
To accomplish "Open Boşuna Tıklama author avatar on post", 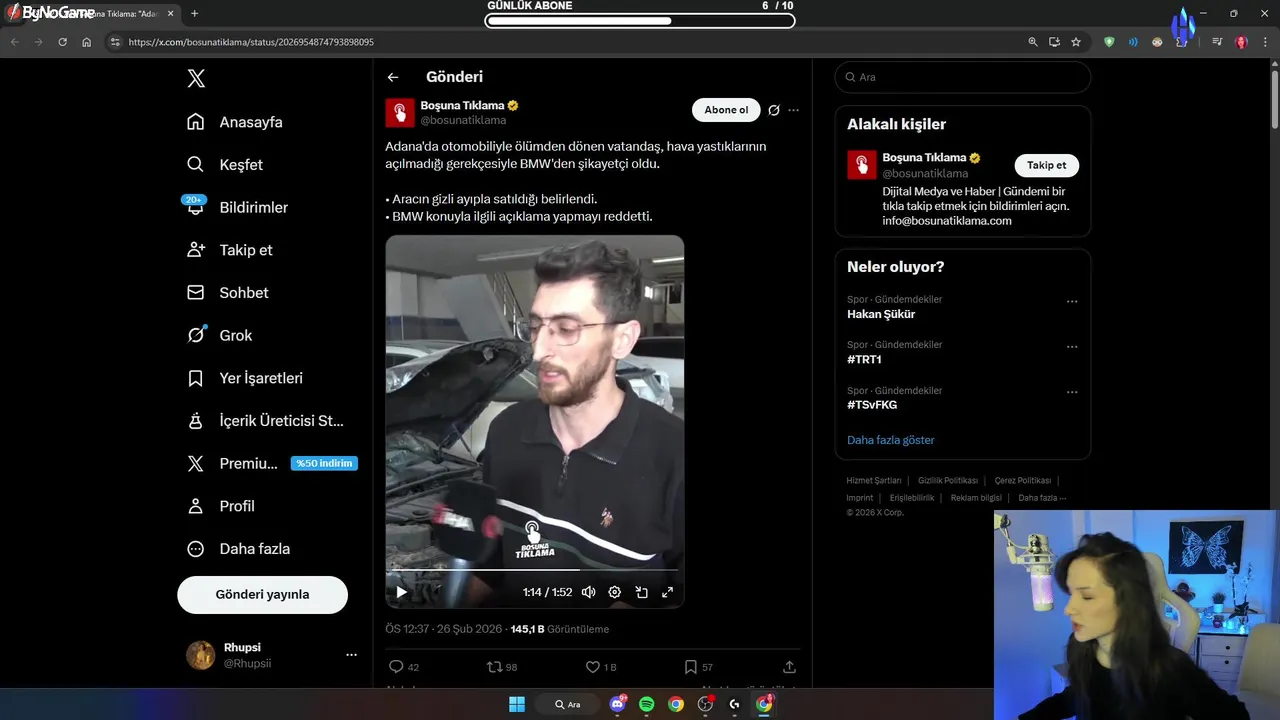I will [400, 113].
